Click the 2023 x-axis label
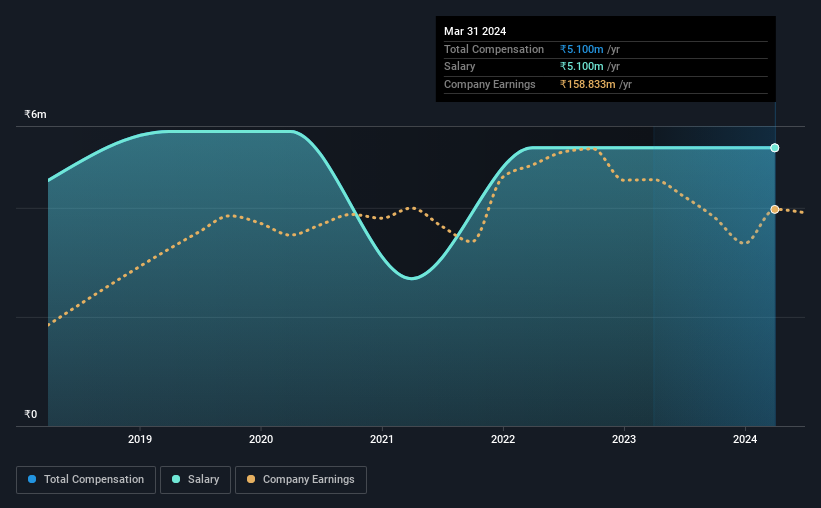 [624, 439]
